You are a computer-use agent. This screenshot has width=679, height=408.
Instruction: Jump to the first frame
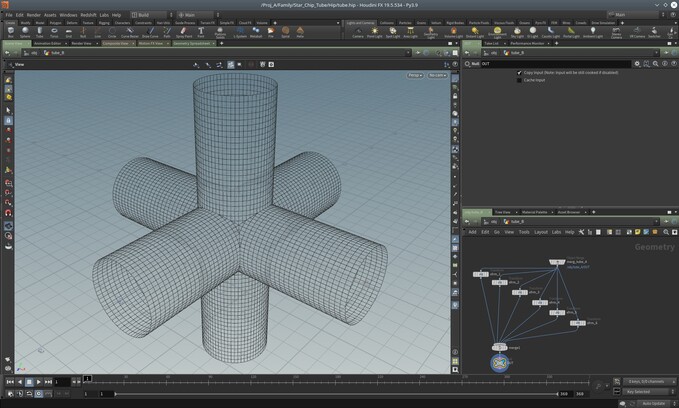(x=10, y=382)
